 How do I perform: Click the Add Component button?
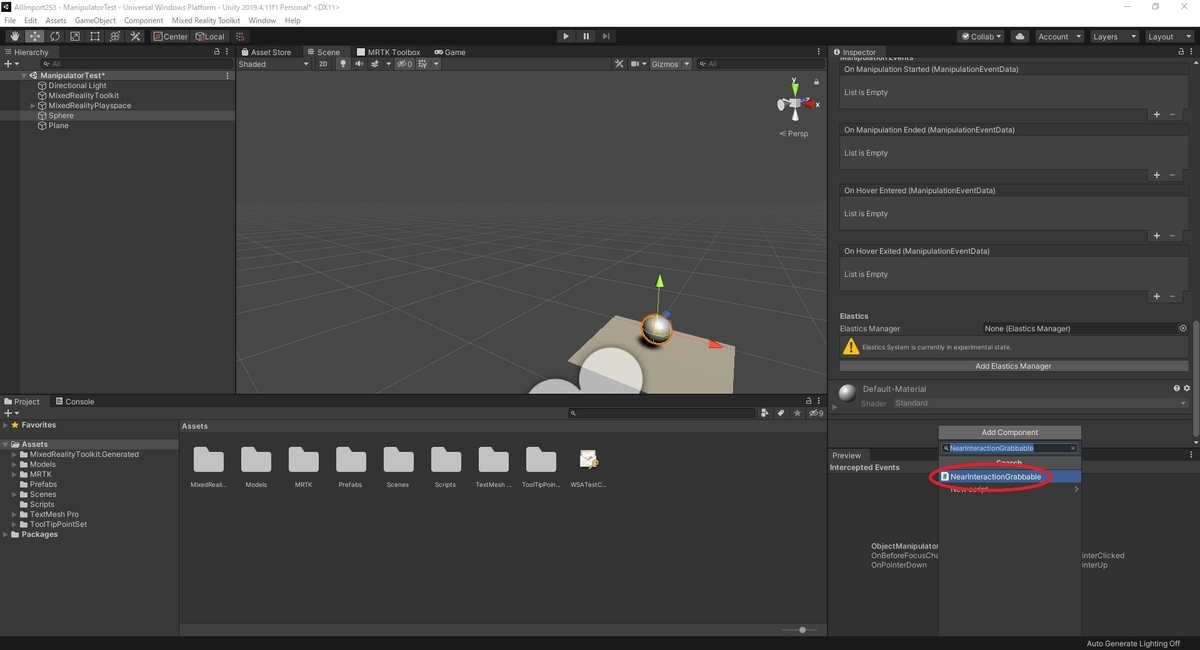click(1010, 432)
